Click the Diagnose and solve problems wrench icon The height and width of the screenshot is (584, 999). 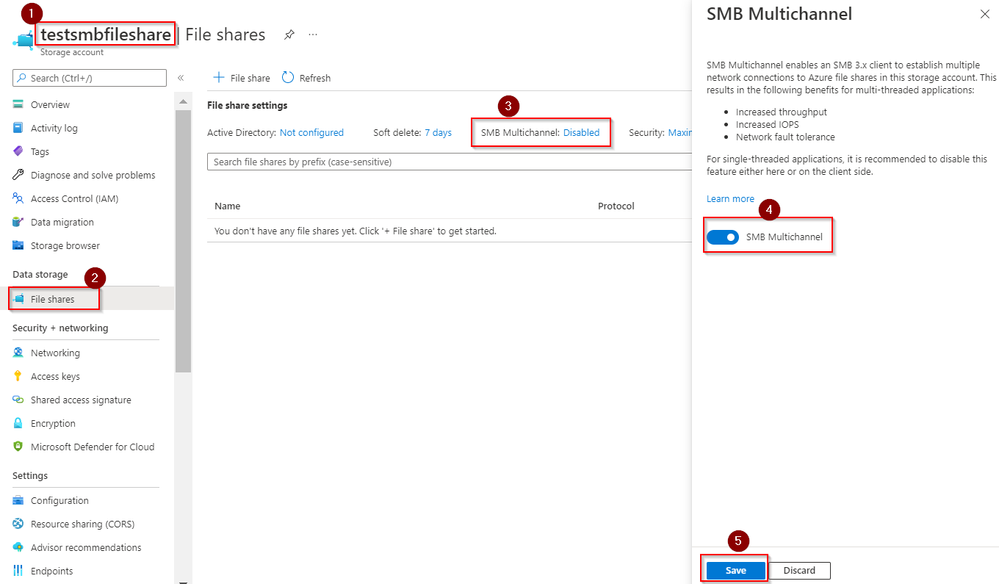pos(18,175)
